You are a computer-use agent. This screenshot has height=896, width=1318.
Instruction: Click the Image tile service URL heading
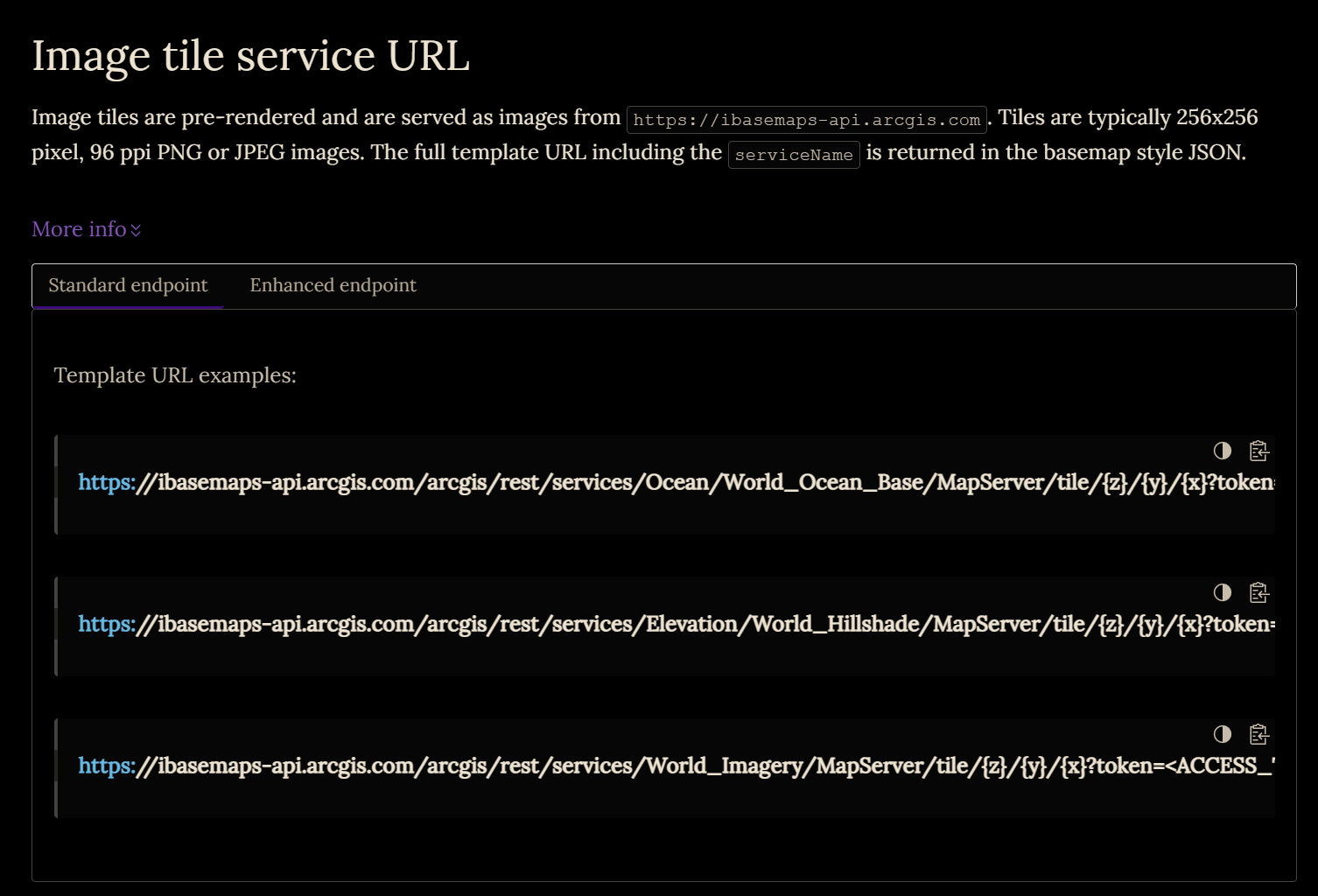(x=251, y=55)
